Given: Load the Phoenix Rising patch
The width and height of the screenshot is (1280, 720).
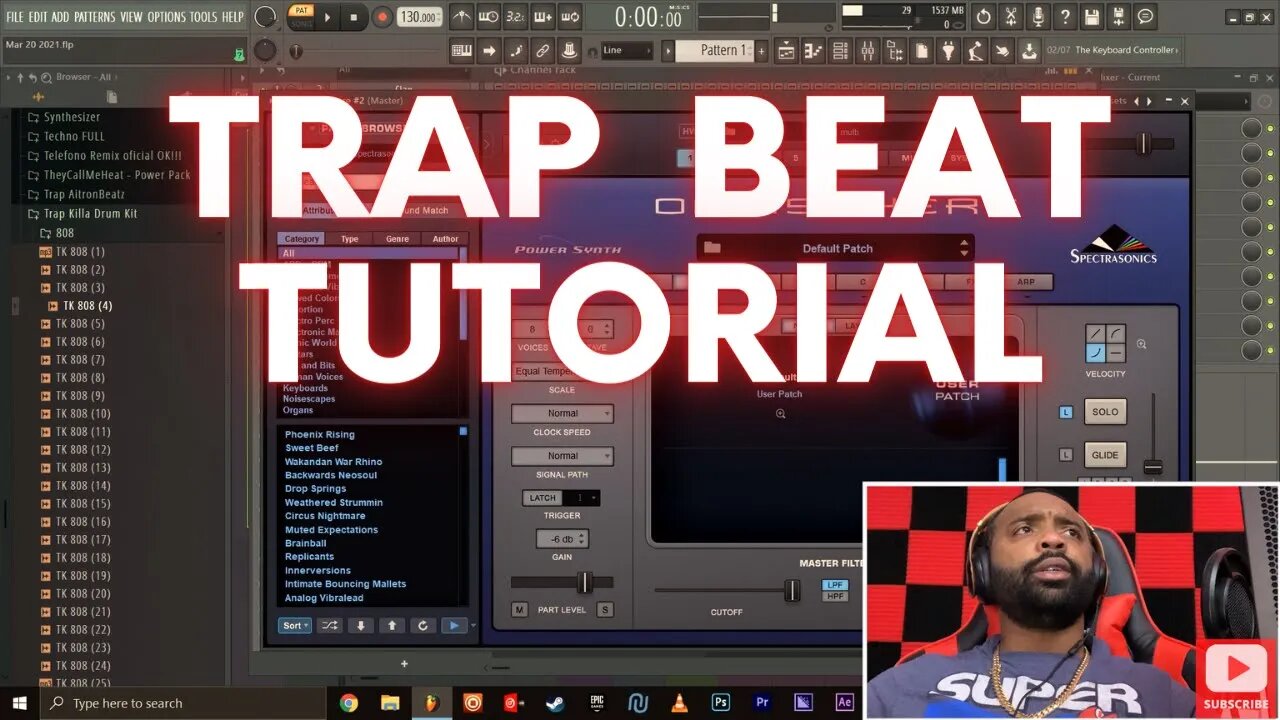Looking at the screenshot, I should point(319,434).
